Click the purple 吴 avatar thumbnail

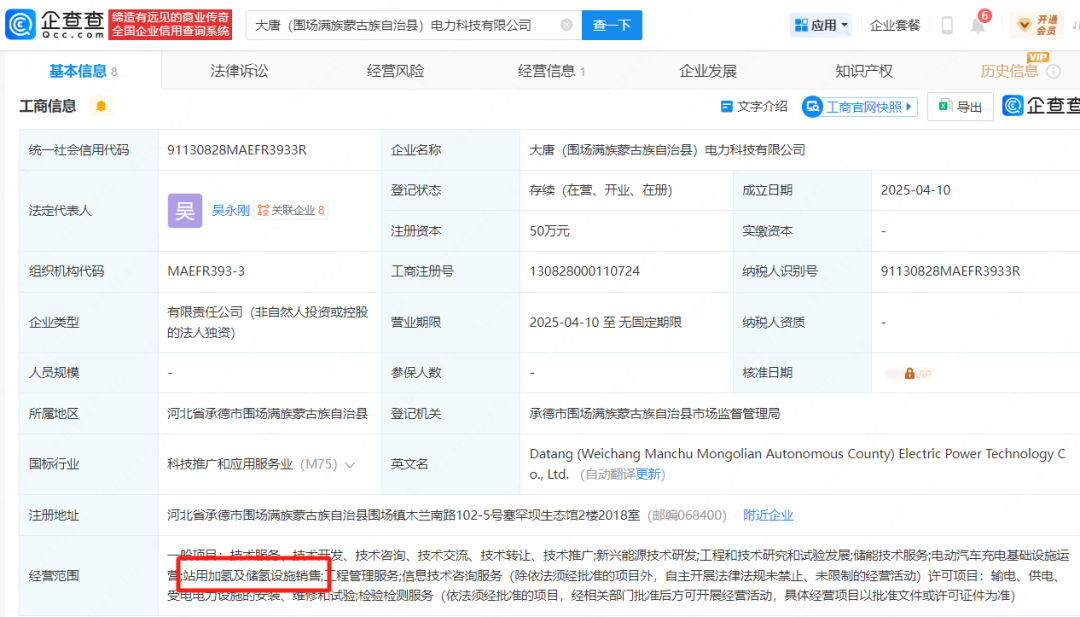[185, 211]
